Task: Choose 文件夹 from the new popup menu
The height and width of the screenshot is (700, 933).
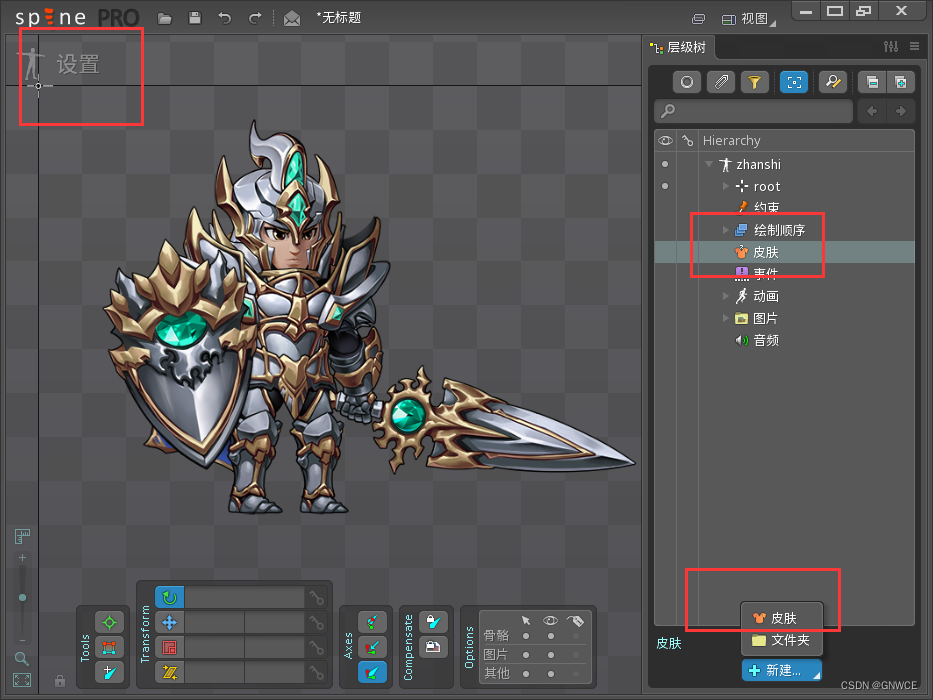Action: pos(782,640)
